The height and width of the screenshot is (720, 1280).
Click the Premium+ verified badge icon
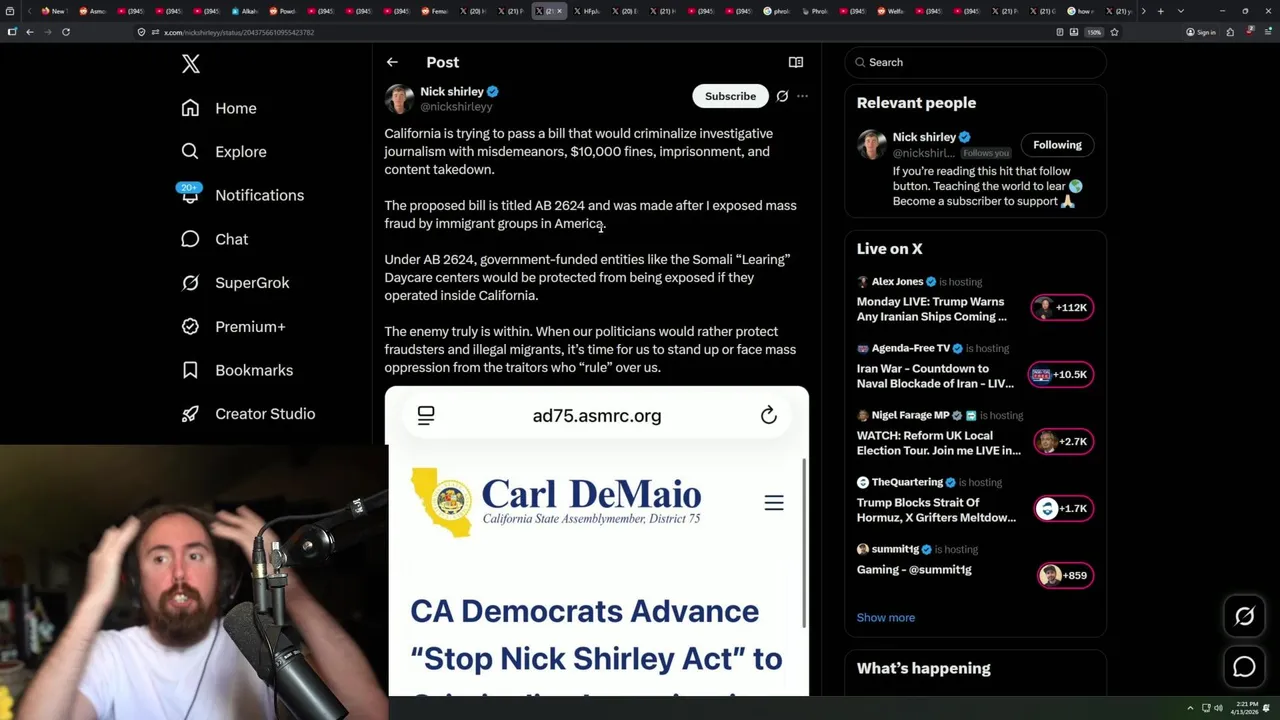click(190, 326)
